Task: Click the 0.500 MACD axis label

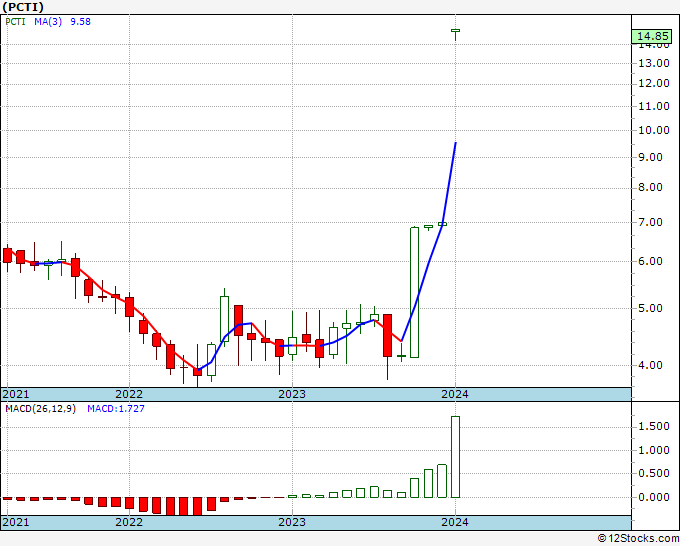Action: (654, 473)
